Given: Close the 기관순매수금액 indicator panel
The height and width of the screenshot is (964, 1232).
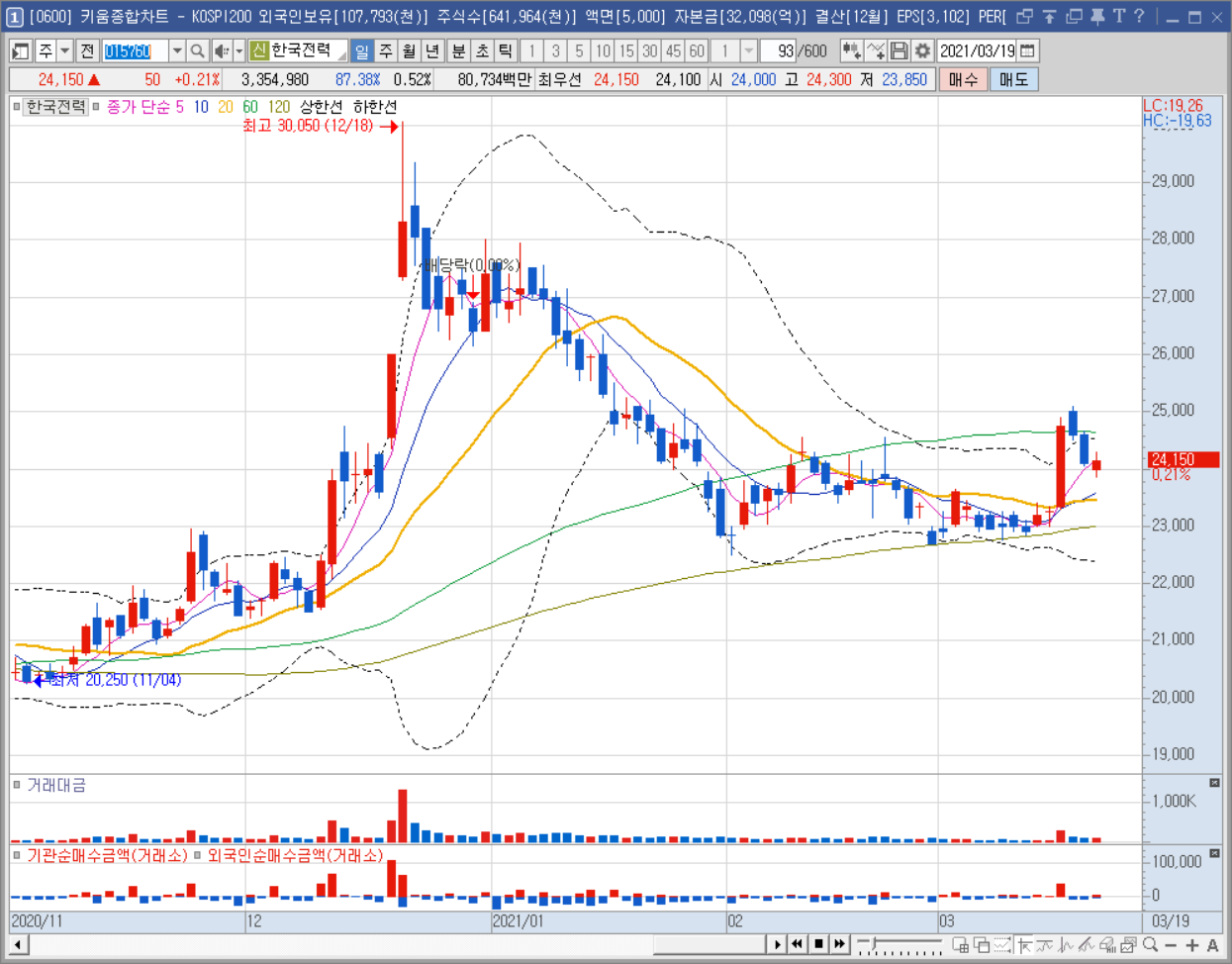Looking at the screenshot, I should [1214, 853].
